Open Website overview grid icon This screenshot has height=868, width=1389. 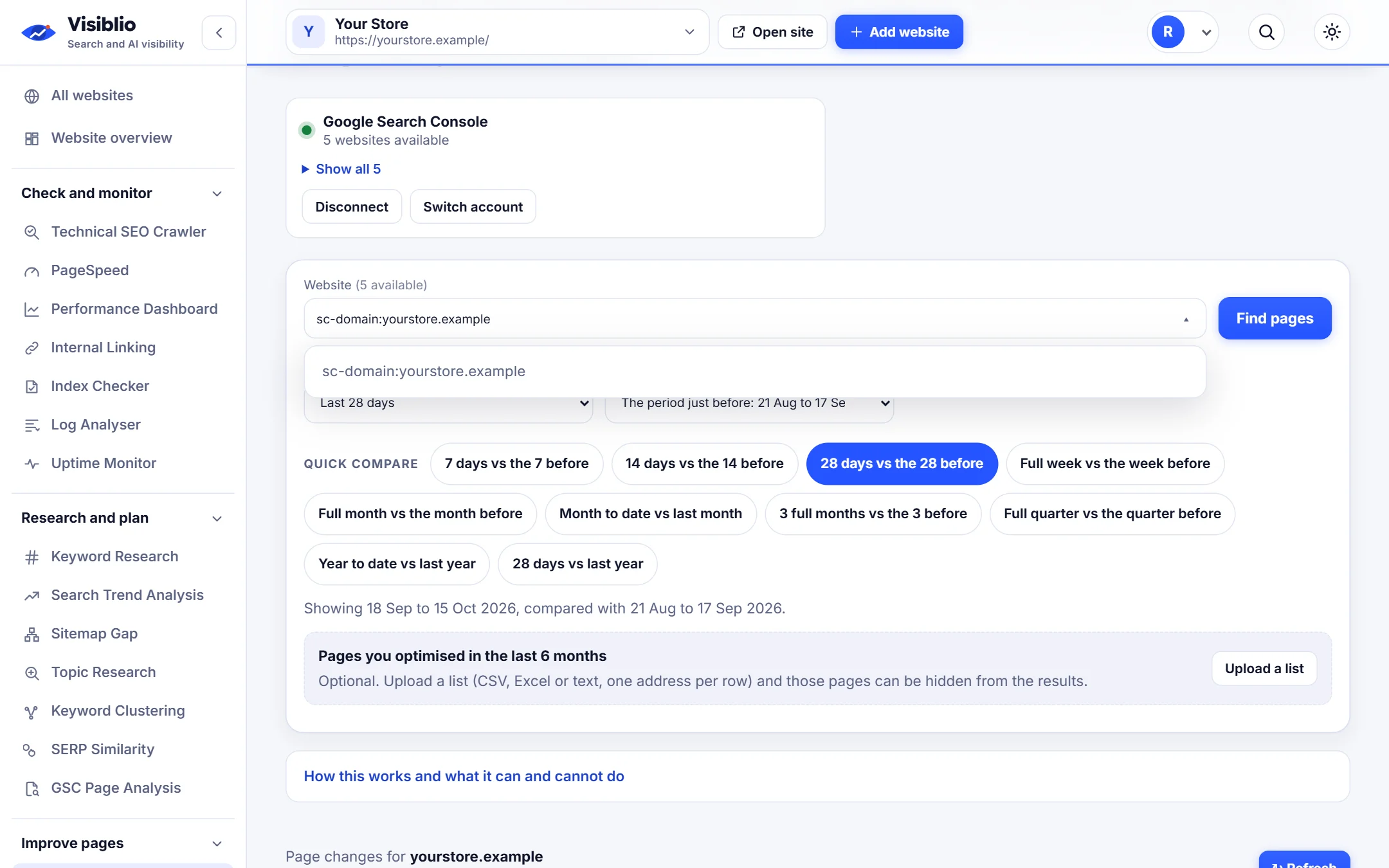point(32,138)
